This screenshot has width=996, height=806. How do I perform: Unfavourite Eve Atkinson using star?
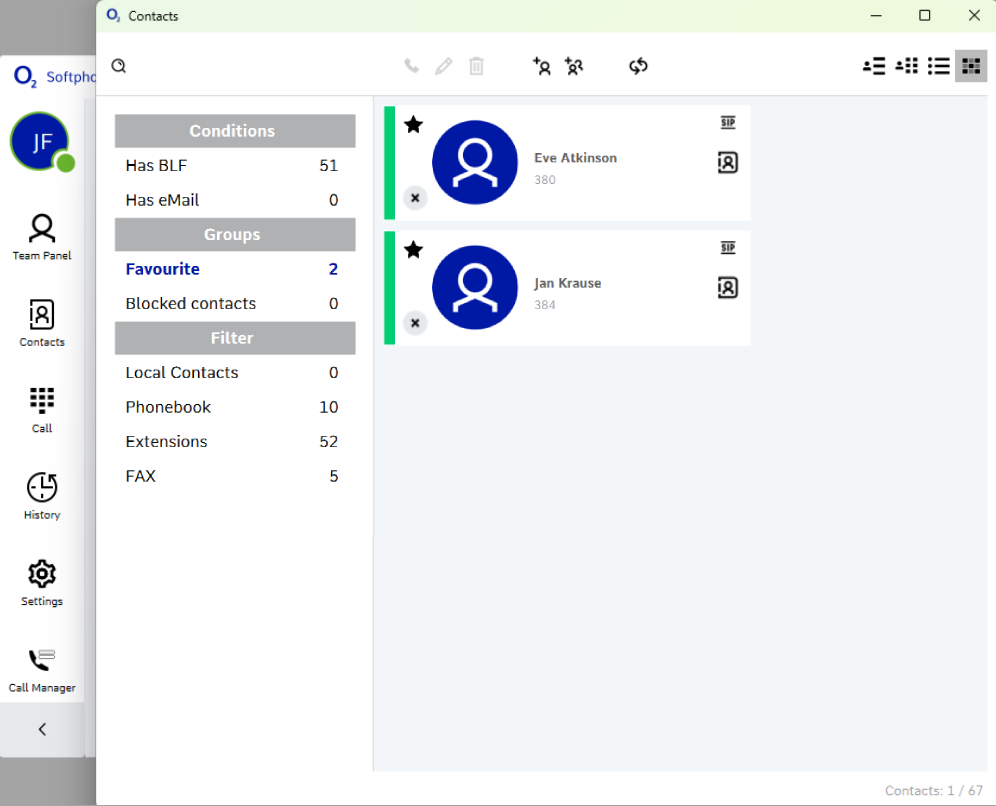(413, 124)
